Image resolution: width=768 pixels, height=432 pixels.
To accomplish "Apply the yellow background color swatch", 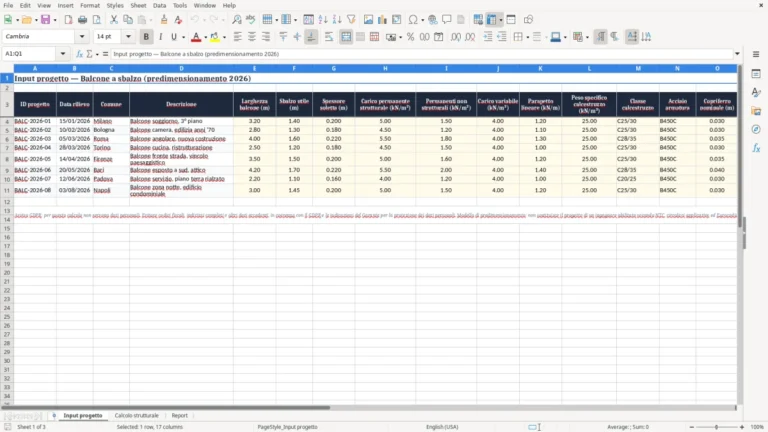I will click(x=215, y=37).
